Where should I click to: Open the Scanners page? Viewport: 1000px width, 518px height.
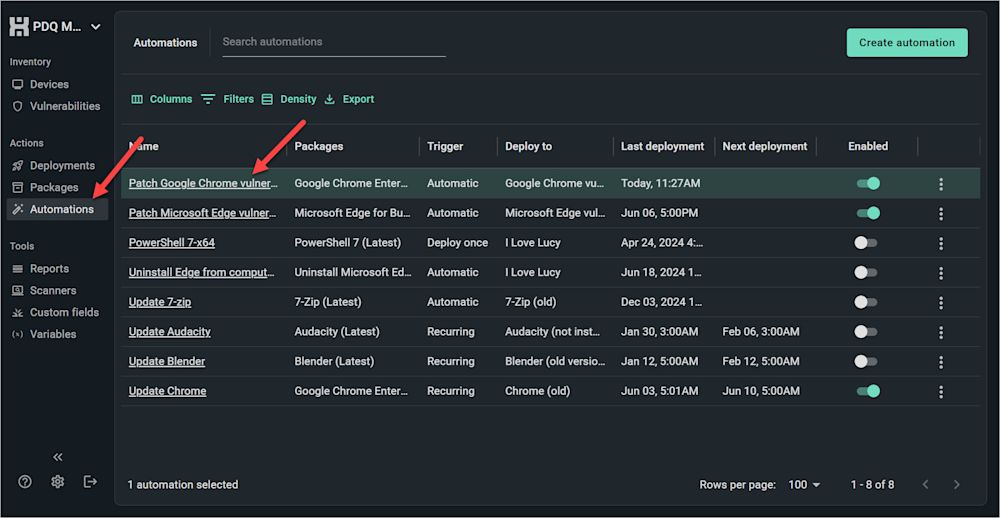pyautogui.click(x=44, y=290)
